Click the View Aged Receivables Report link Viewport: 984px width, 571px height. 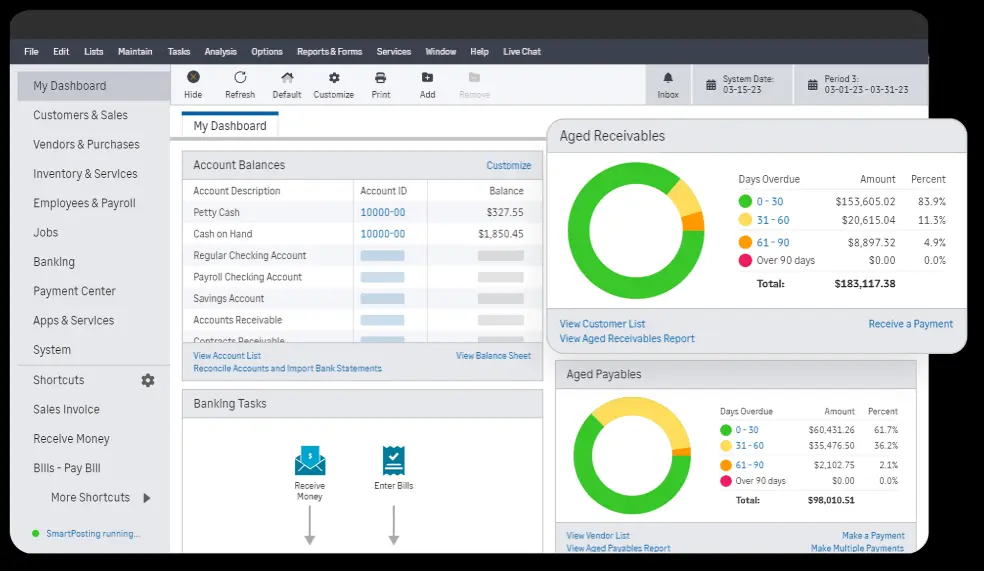coord(627,339)
